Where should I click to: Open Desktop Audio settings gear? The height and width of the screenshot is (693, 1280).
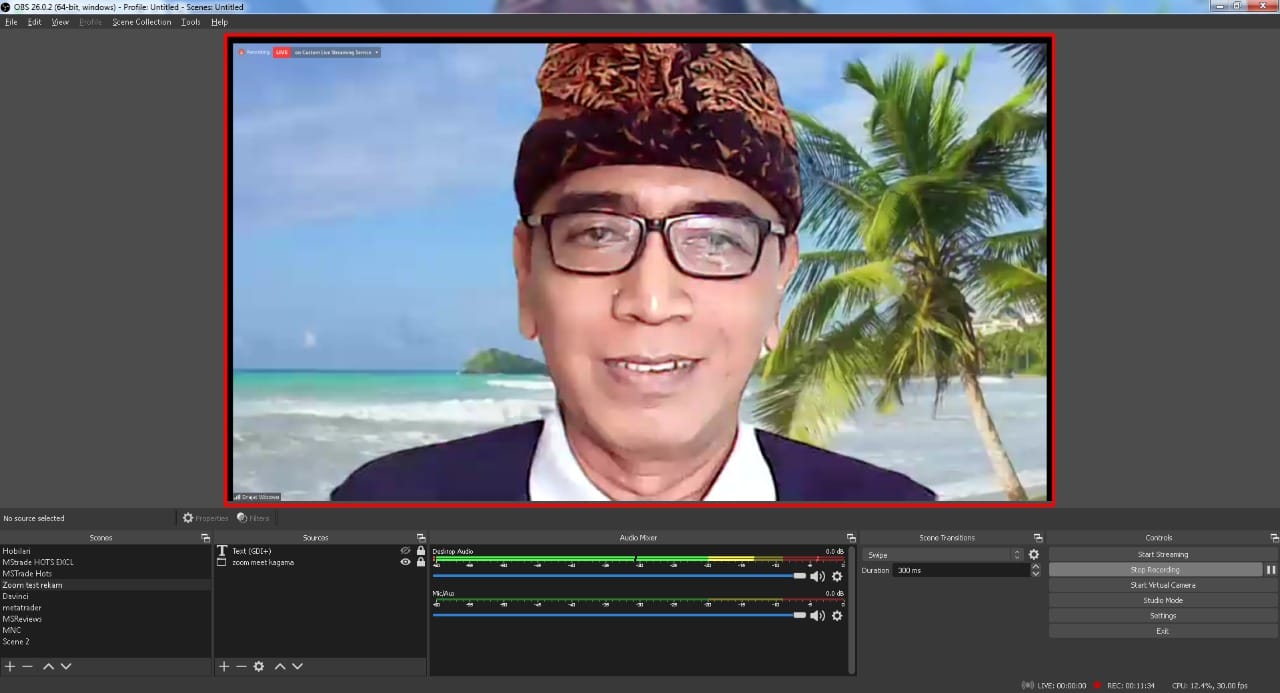click(837, 576)
